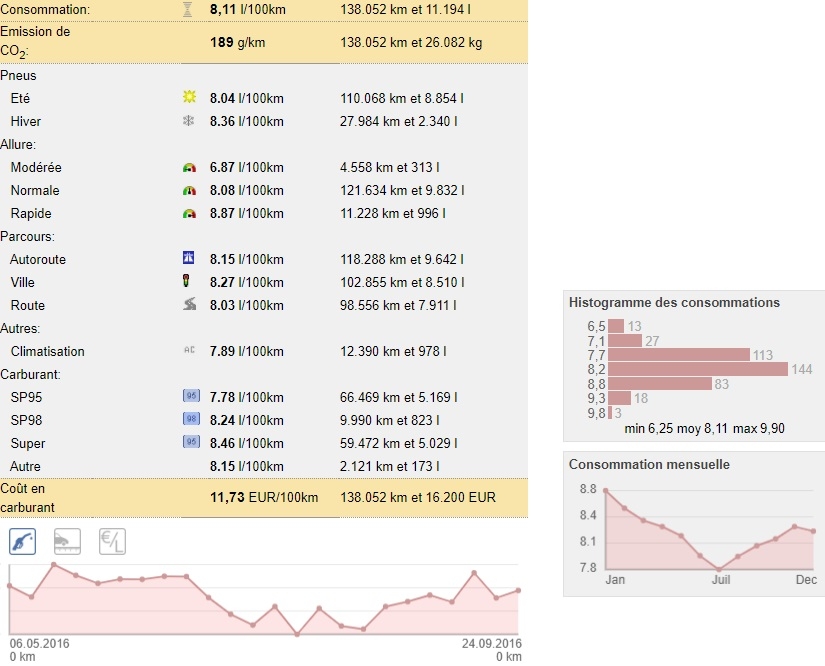Click the Dec end point on monthly chart
Image resolution: width=825 pixels, height=666 pixels.
pos(813,531)
